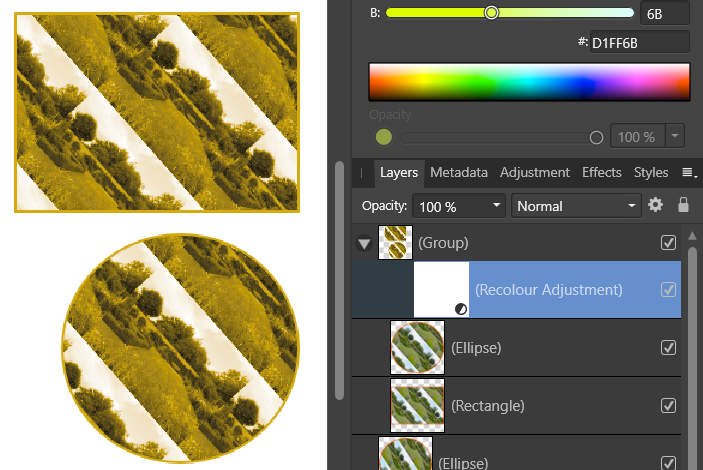Switch to the Styles tab
703x470 pixels.
pos(651,173)
